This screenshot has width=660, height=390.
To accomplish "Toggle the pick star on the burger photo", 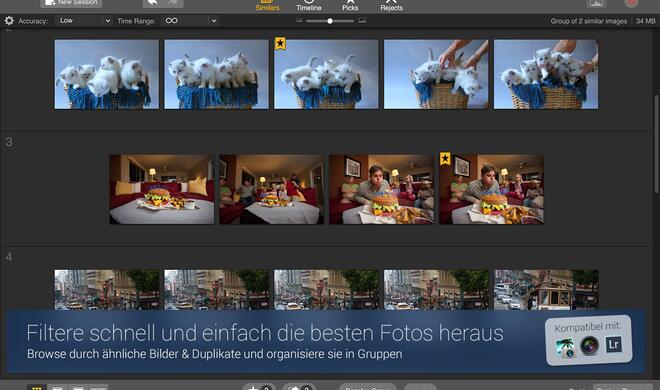I will pyautogui.click(x=445, y=159).
